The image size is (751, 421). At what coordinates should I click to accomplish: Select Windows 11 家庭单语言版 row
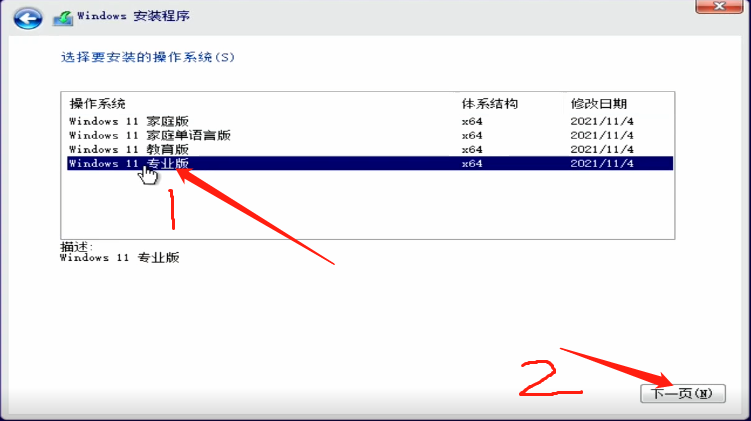point(370,135)
